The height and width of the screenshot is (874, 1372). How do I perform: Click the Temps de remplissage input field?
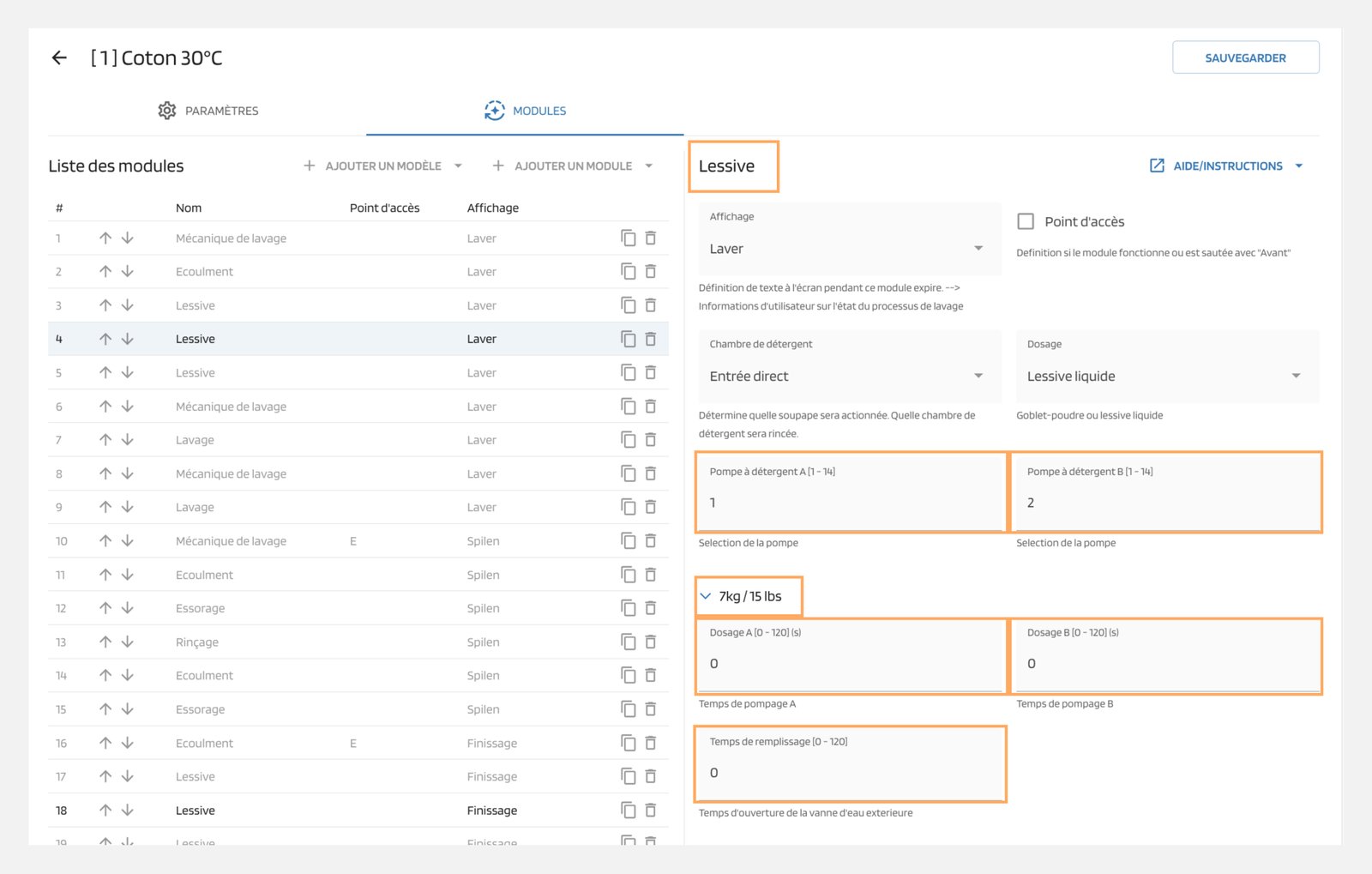tap(849, 772)
